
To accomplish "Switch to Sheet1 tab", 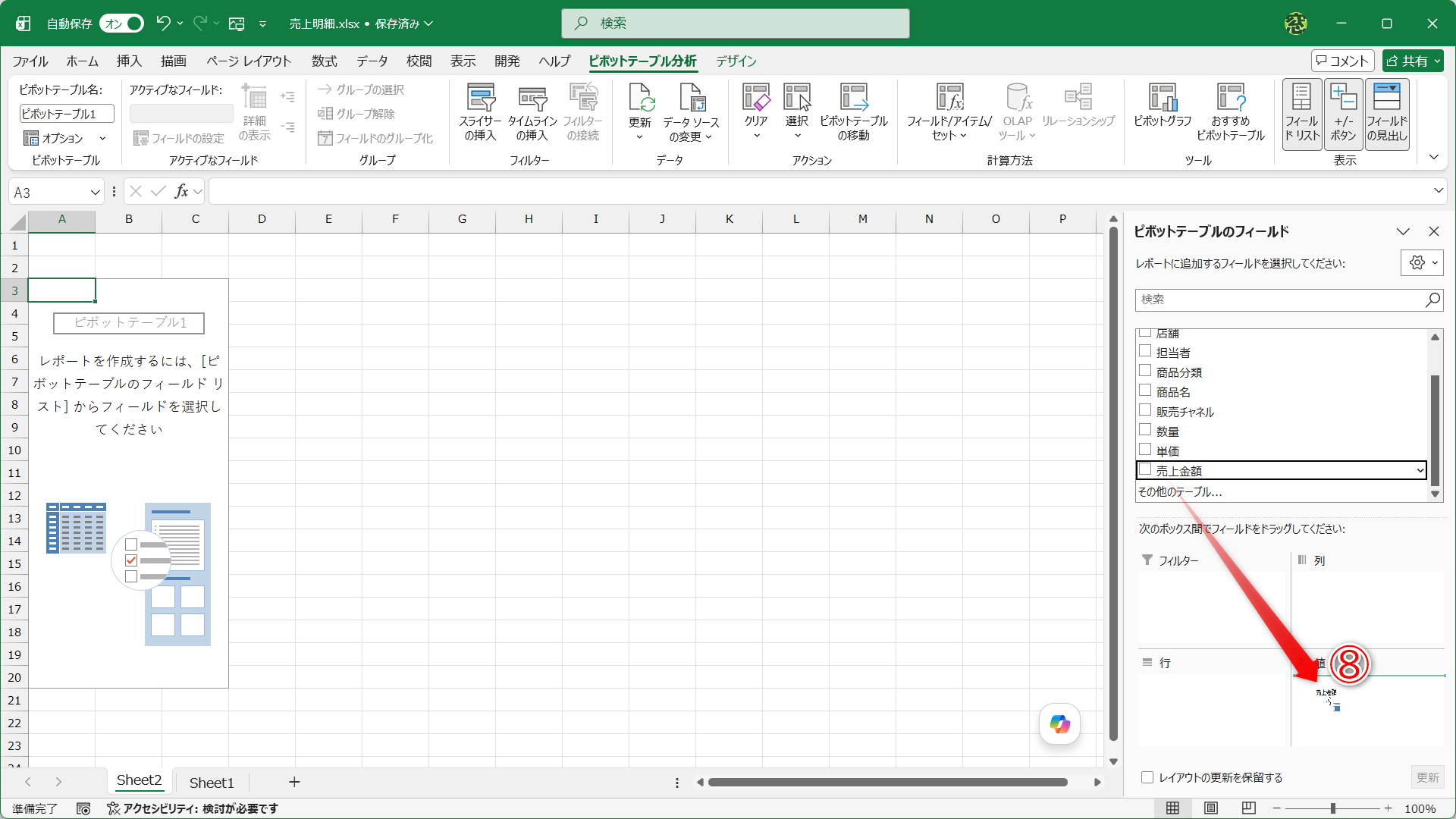I will click(x=212, y=783).
